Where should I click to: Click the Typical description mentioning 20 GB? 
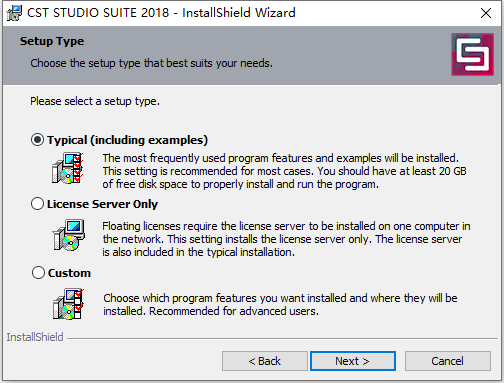[x=284, y=171]
